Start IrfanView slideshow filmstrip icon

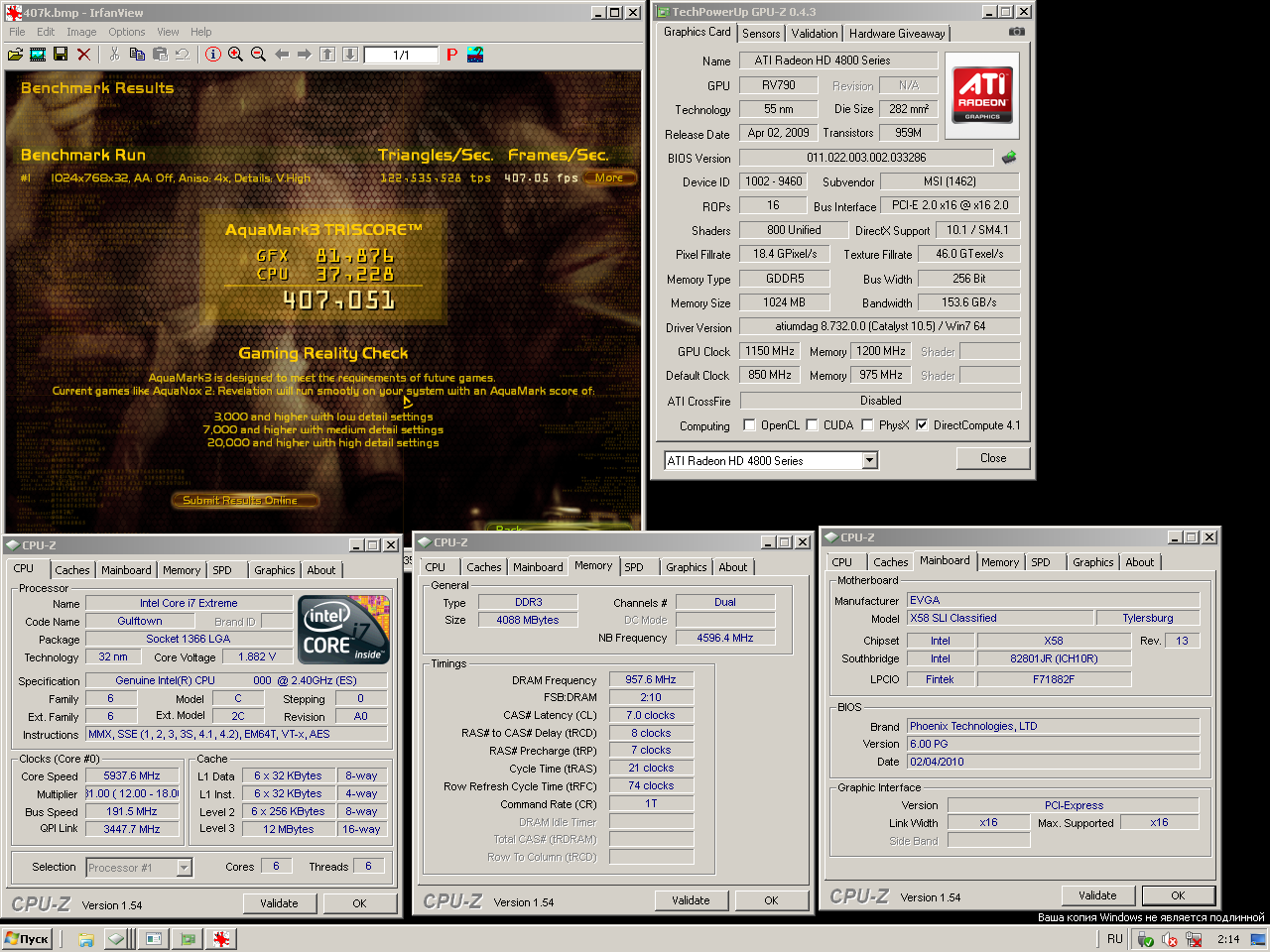pos(38,55)
